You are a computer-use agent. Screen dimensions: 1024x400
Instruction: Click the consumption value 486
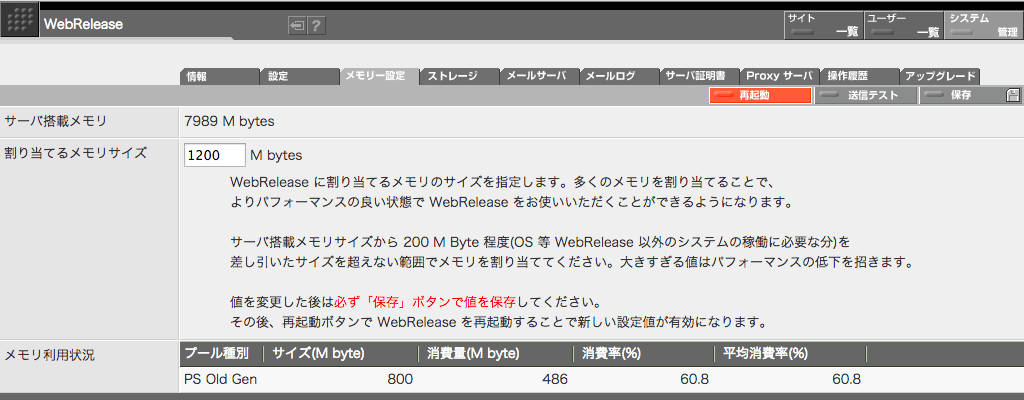coord(554,380)
